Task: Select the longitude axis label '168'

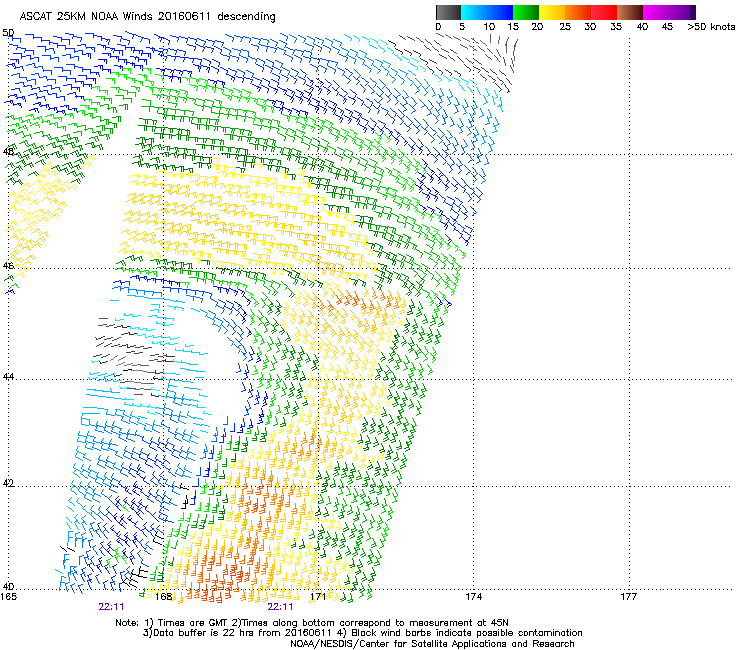Action: (163, 597)
